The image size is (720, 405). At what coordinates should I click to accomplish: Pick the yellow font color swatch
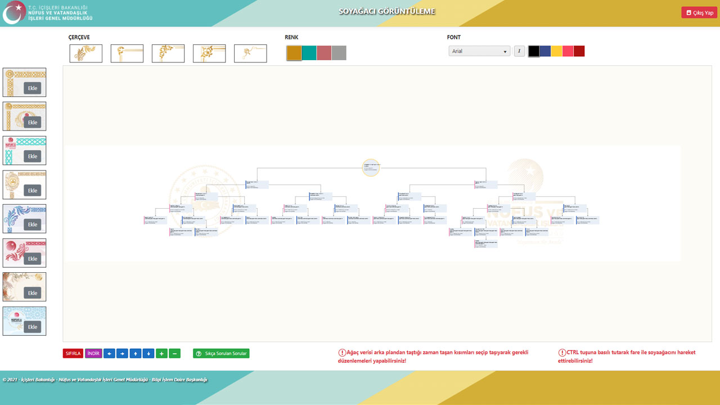557,51
